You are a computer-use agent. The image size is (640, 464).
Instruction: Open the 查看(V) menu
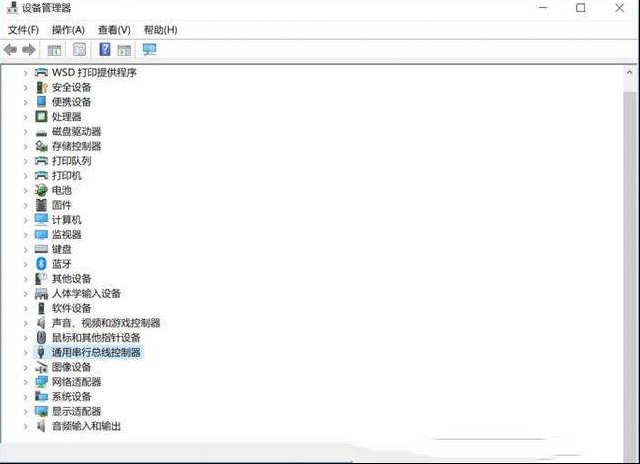point(114,30)
